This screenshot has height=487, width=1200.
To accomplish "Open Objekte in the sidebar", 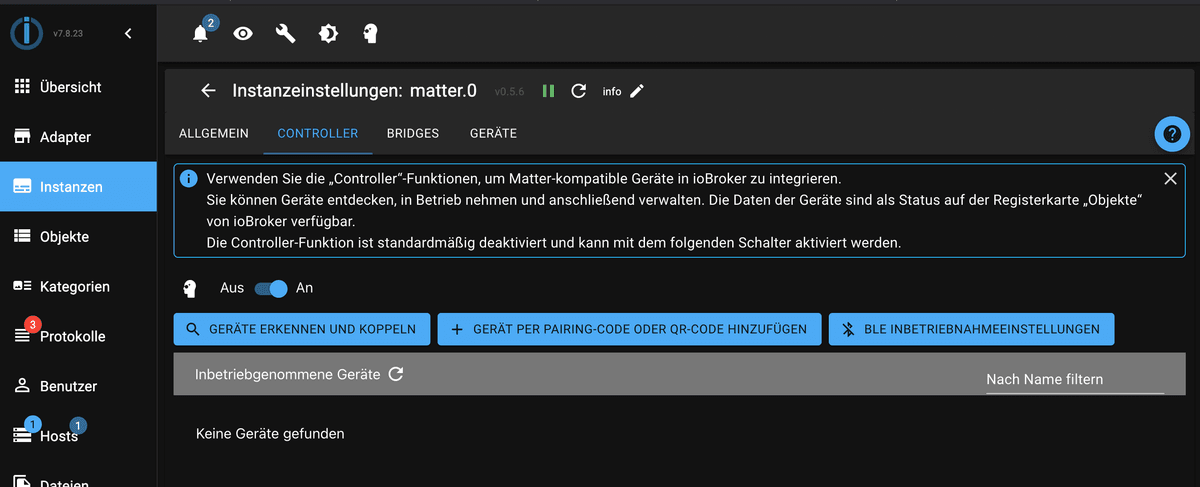I will (x=78, y=237).
